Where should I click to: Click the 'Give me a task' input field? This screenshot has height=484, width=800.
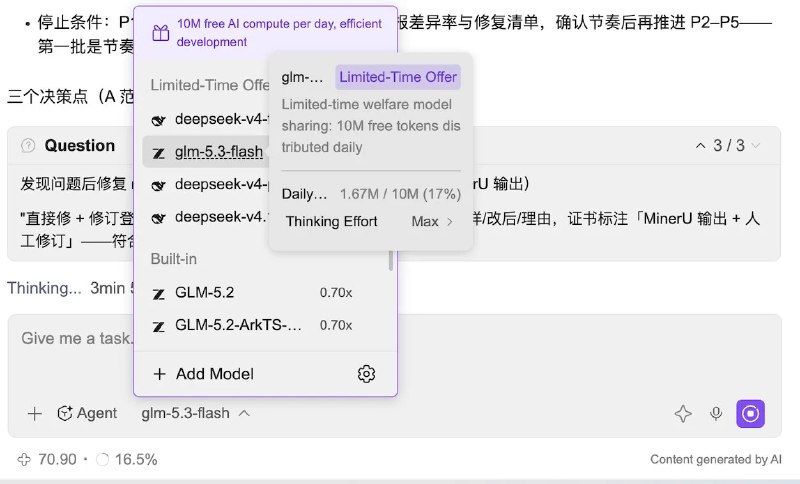click(x=77, y=339)
